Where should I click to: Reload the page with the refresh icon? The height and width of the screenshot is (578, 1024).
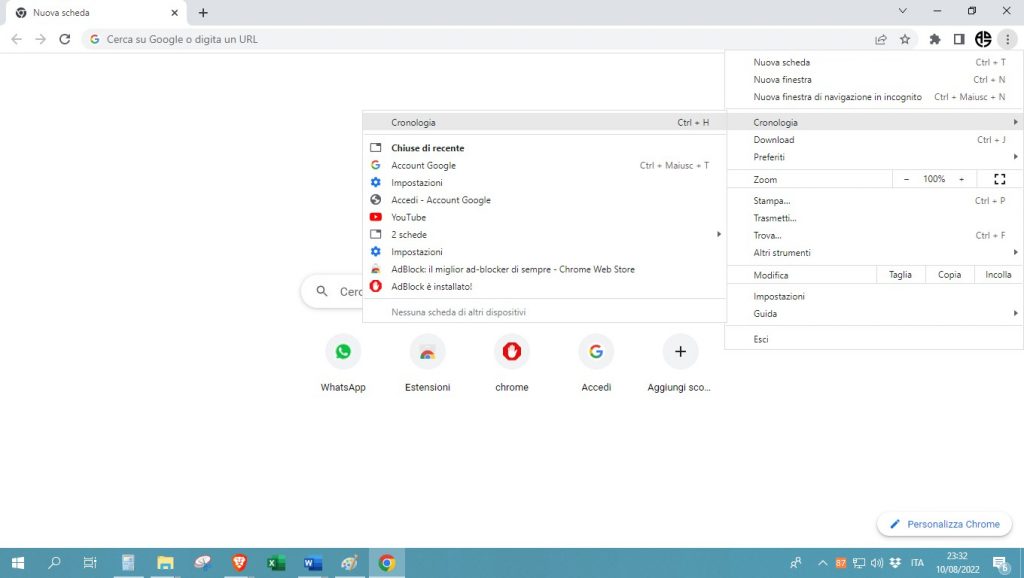[65, 39]
